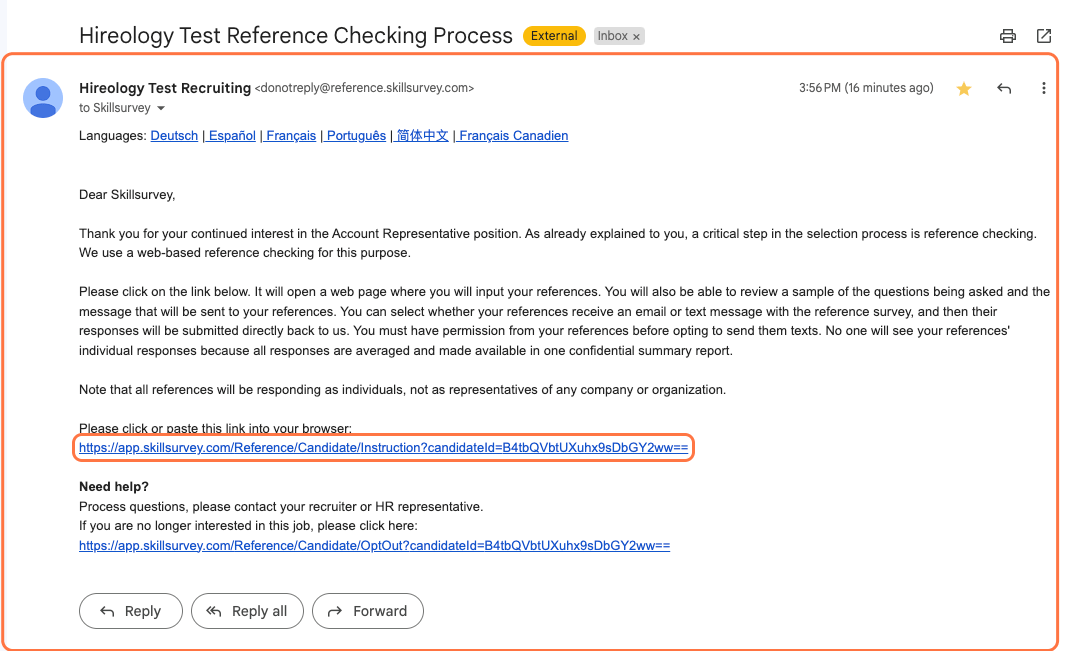
Task: Print the email
Action: pyautogui.click(x=1007, y=35)
